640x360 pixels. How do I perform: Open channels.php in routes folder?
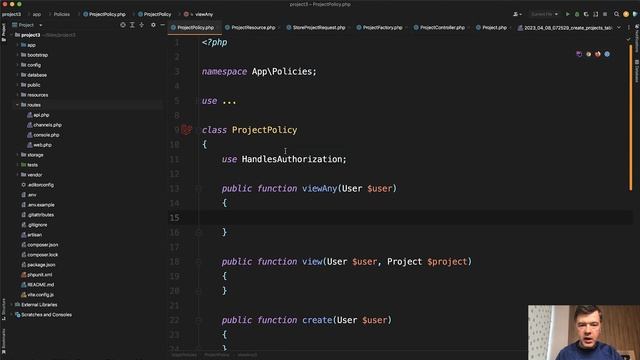(44, 125)
